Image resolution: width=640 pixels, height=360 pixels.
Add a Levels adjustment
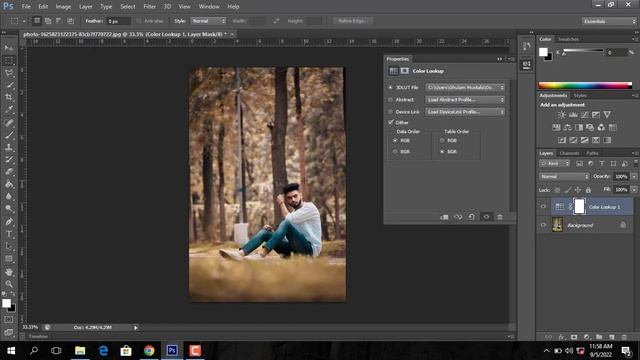click(x=573, y=115)
